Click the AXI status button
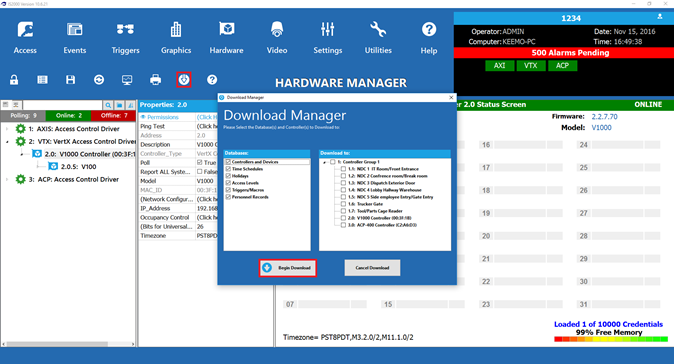 499,65
